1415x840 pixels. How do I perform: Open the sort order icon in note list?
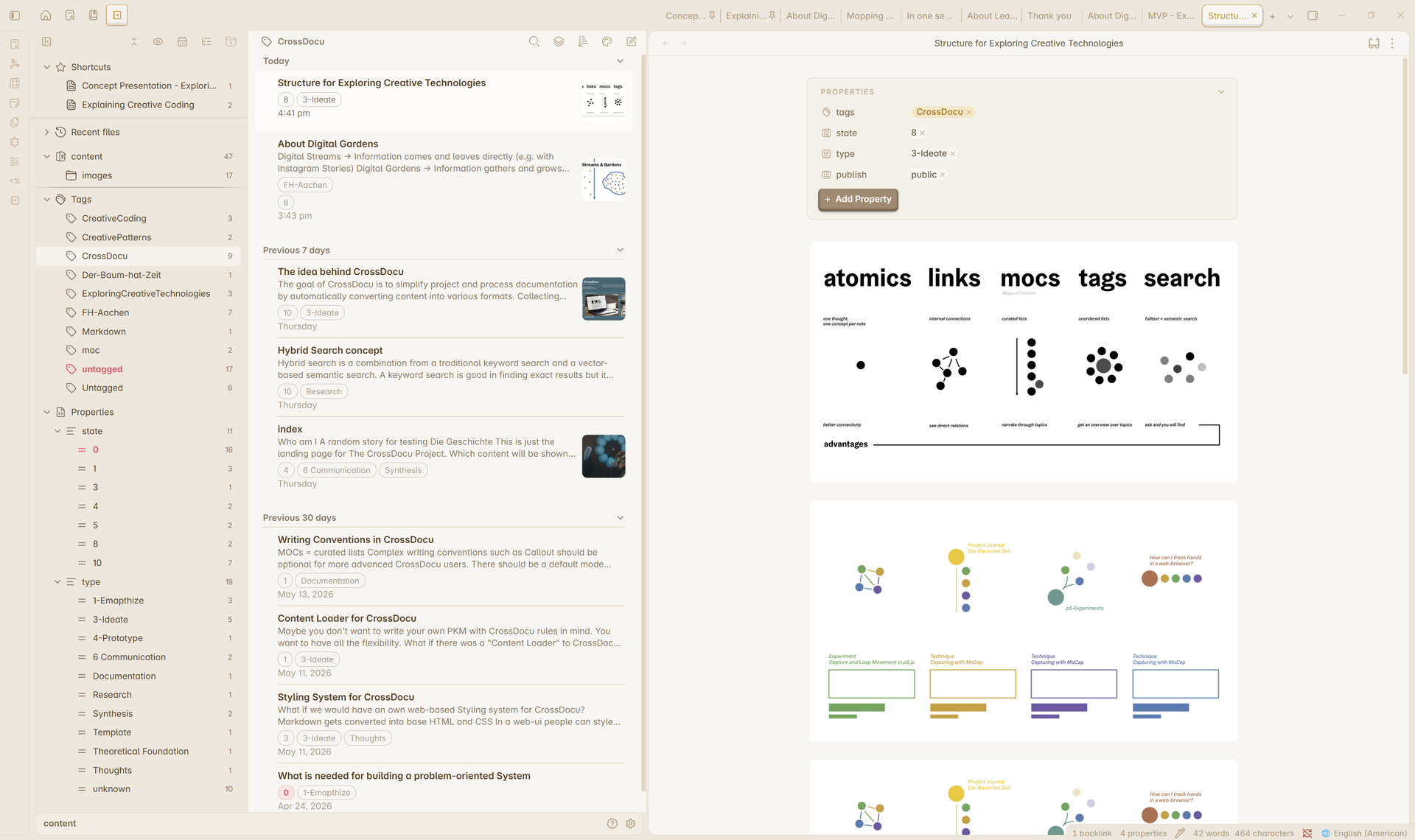583,42
